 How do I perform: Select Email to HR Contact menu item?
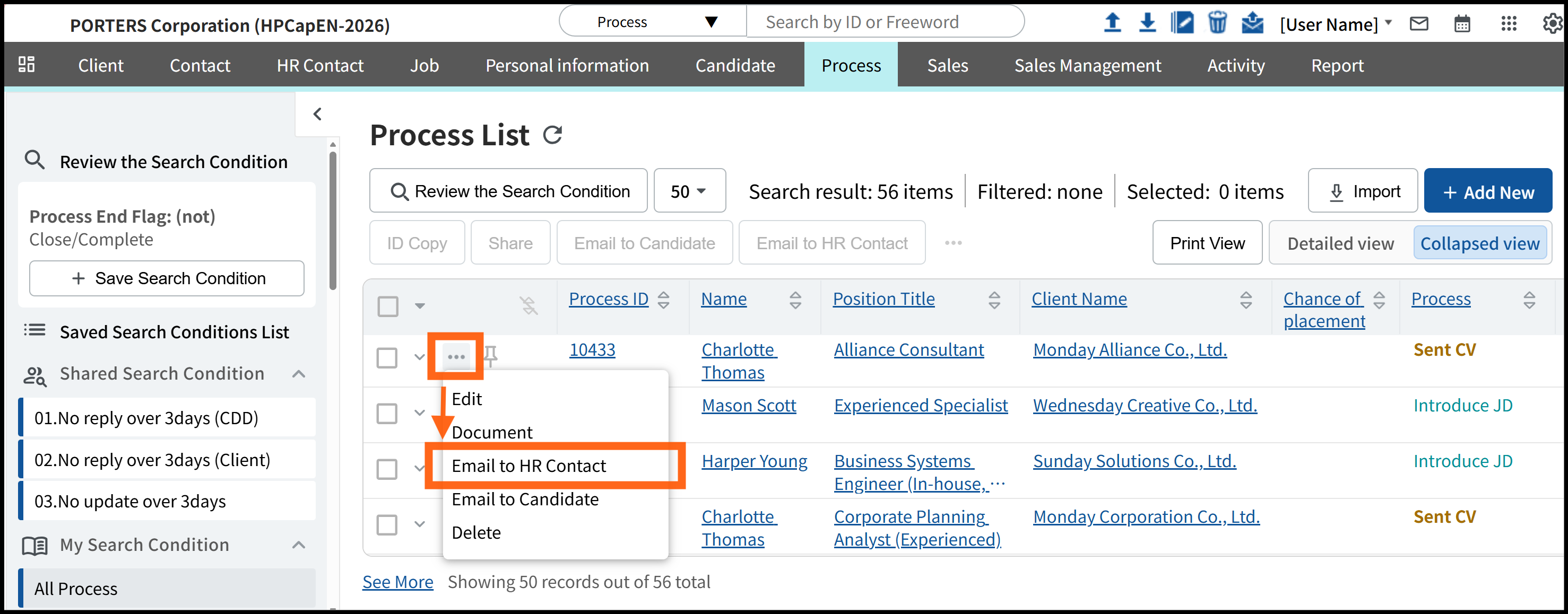click(x=529, y=466)
